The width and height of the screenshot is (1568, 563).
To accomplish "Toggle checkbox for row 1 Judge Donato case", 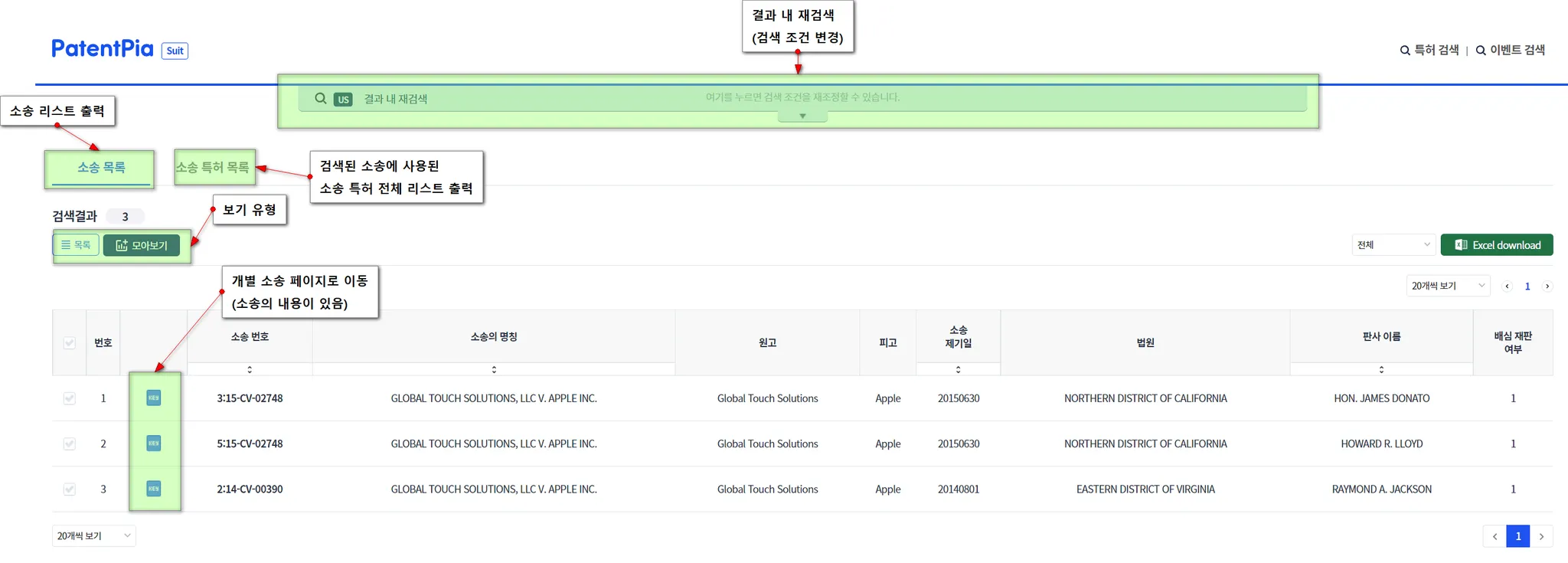I will 70,398.
